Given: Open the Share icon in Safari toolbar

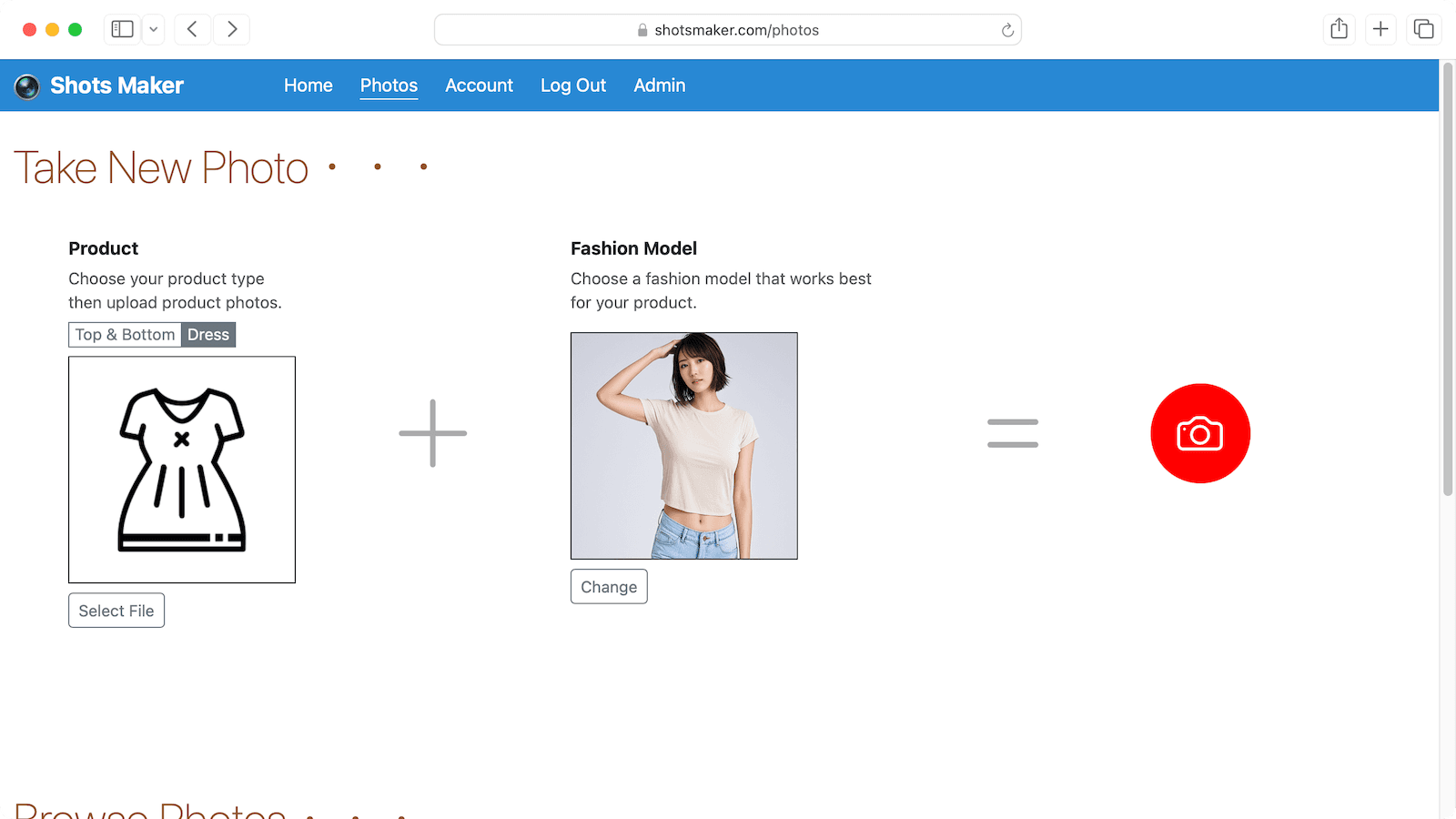Looking at the screenshot, I should (x=1339, y=30).
